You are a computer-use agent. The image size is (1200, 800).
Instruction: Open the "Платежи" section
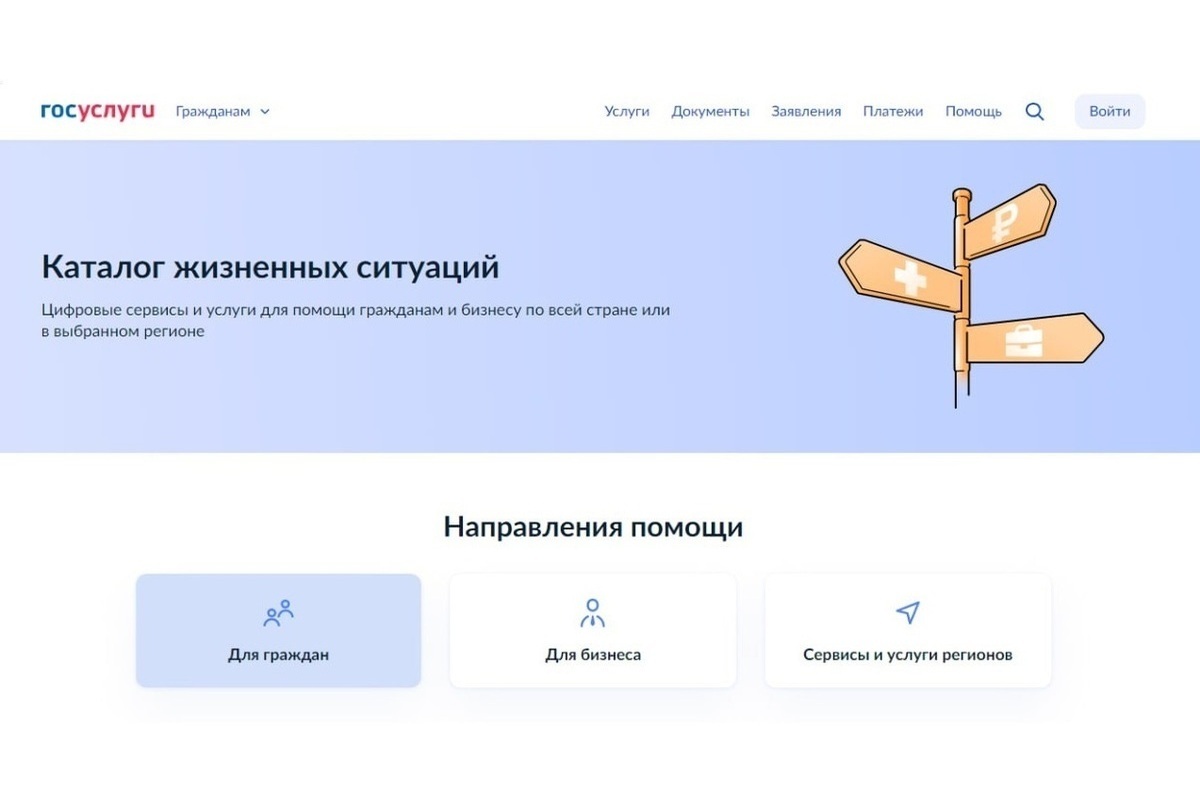[892, 111]
